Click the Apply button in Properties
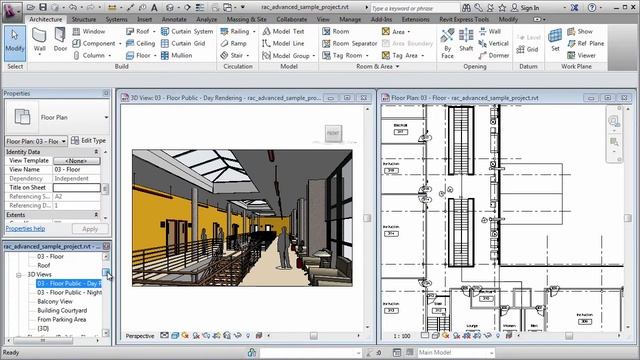Viewport: 640px width, 360px height. [x=90, y=229]
